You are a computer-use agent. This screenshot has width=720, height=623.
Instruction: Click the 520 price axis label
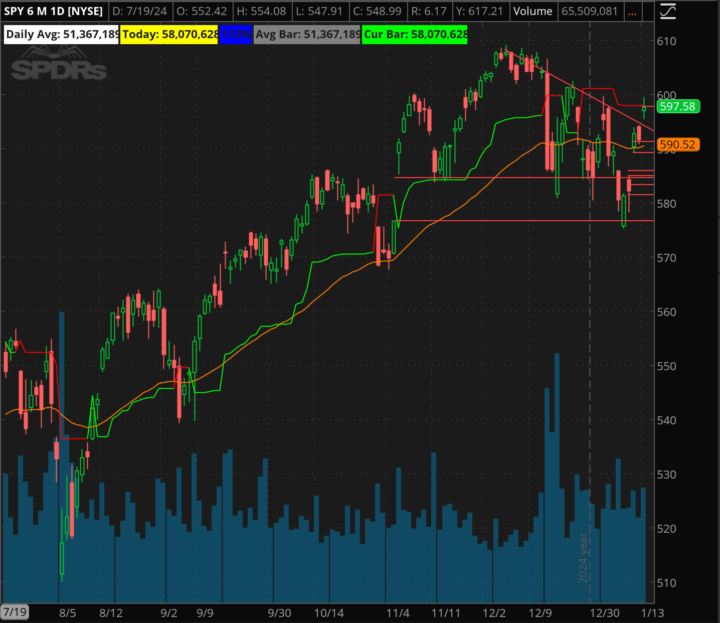pyautogui.click(x=666, y=529)
